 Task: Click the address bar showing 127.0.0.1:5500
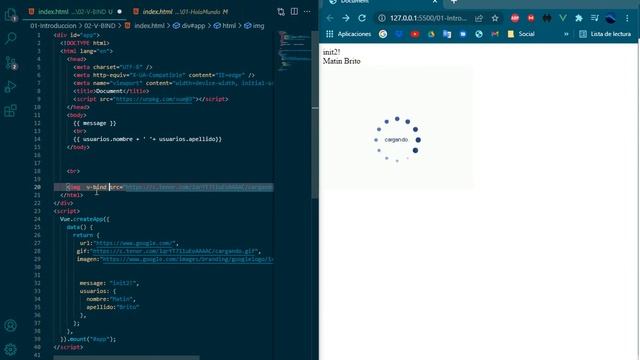point(429,18)
